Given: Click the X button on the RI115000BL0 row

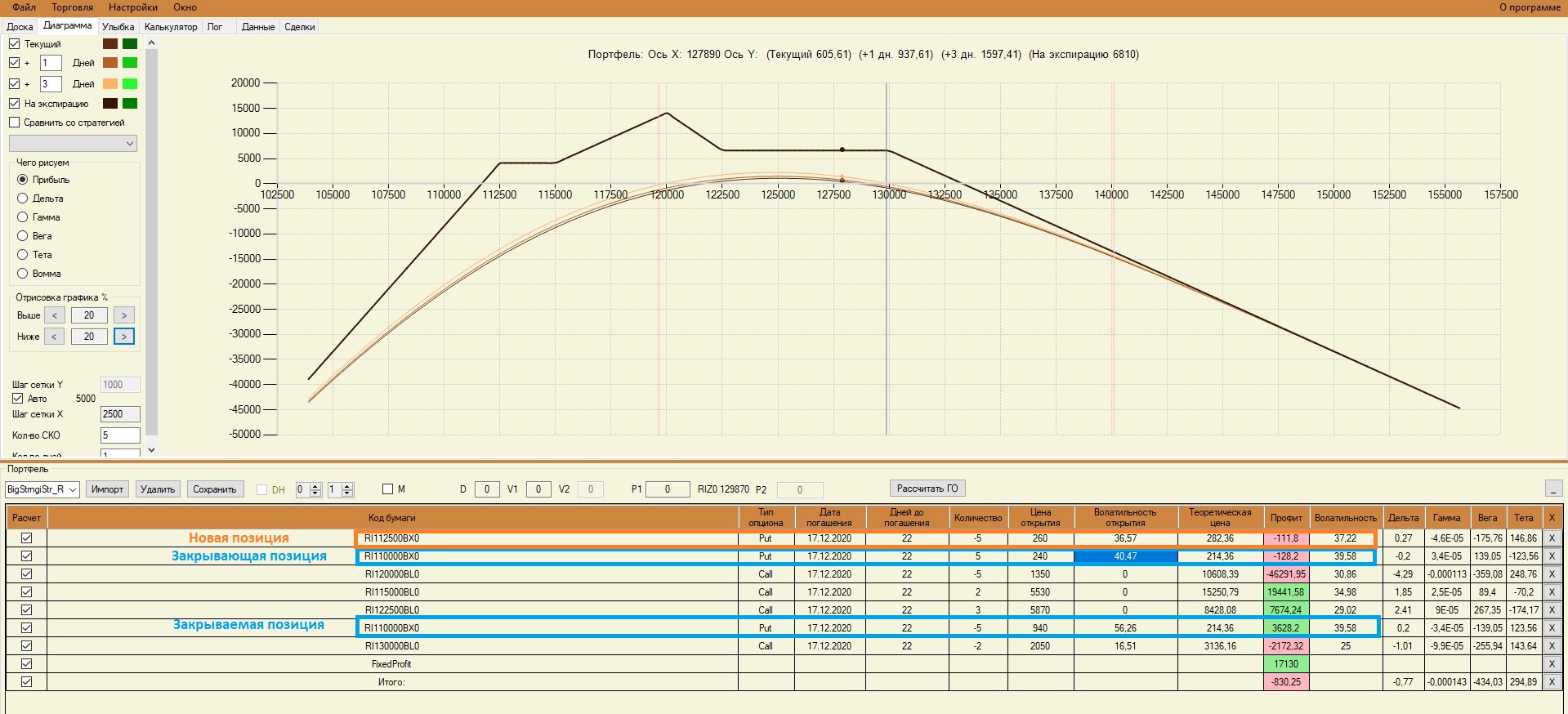Looking at the screenshot, I should pos(1552,592).
